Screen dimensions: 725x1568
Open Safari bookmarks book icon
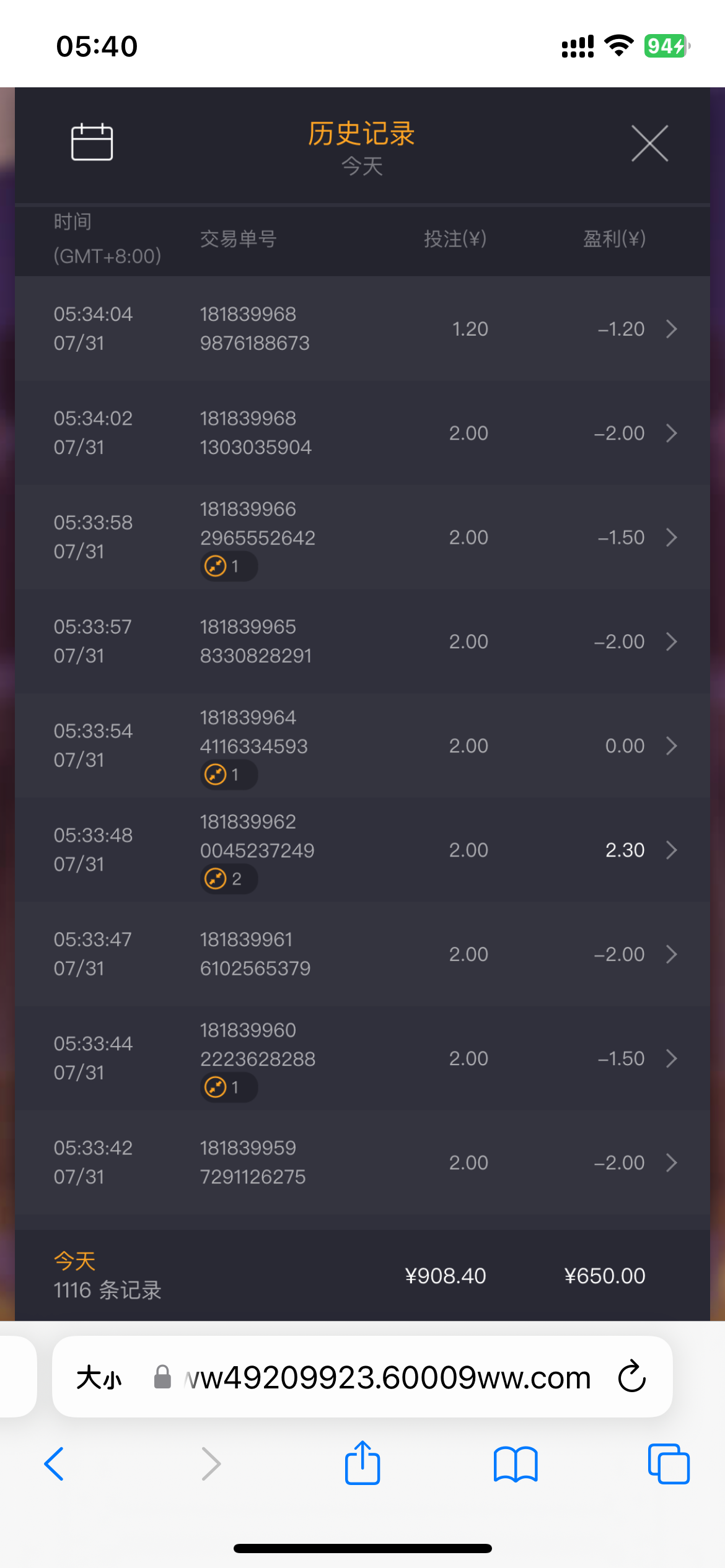click(516, 1464)
